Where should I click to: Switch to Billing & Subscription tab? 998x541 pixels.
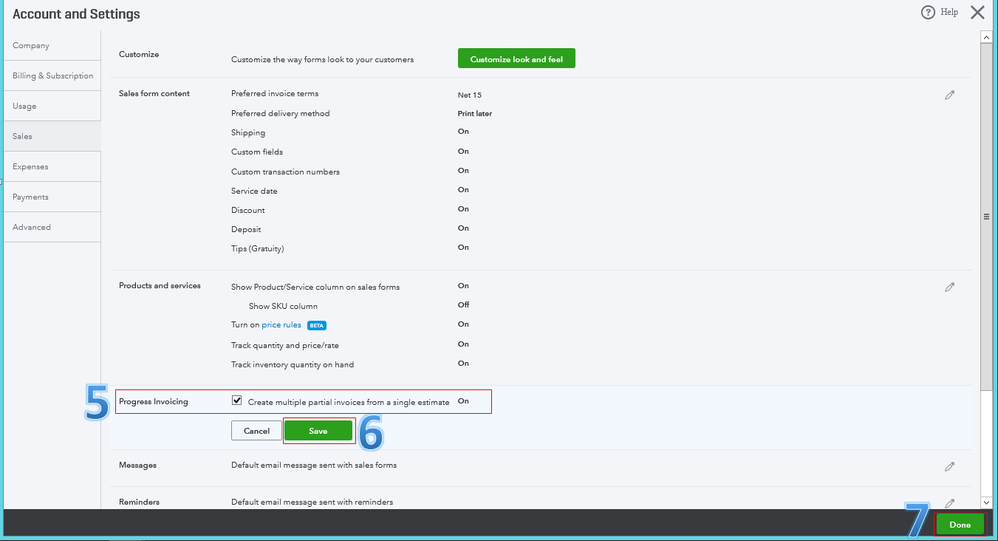(52, 76)
